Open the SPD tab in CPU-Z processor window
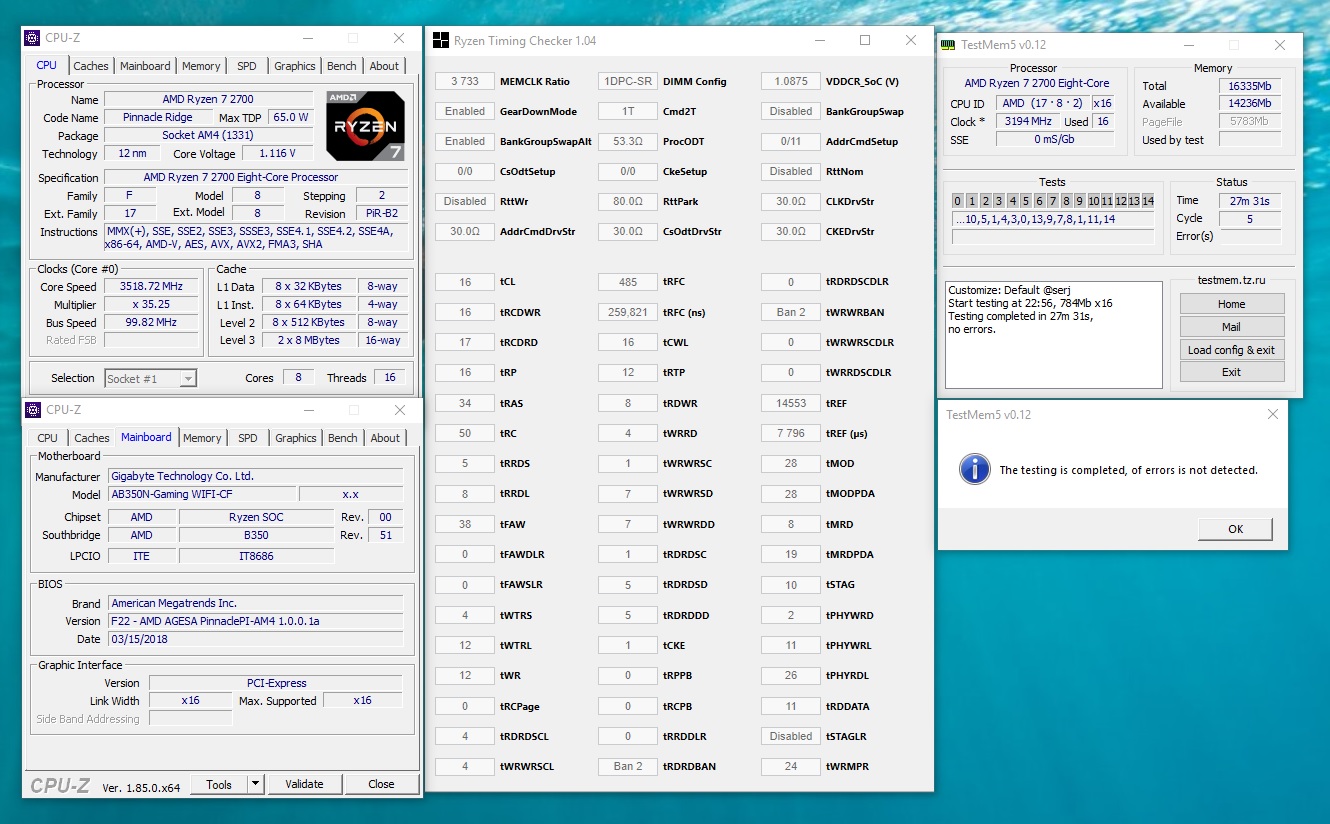 (247, 66)
